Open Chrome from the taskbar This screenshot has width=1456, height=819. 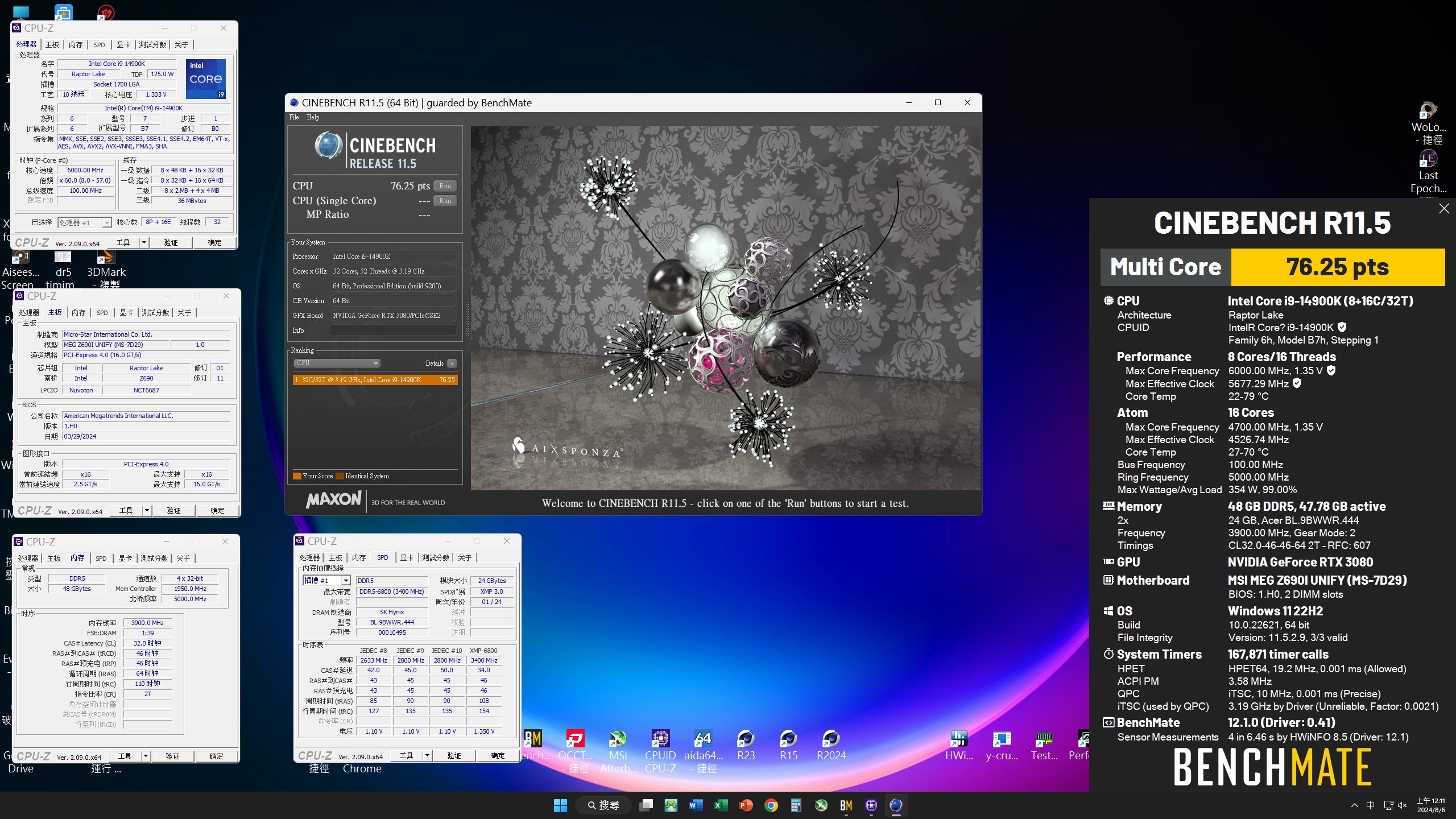coord(771,805)
